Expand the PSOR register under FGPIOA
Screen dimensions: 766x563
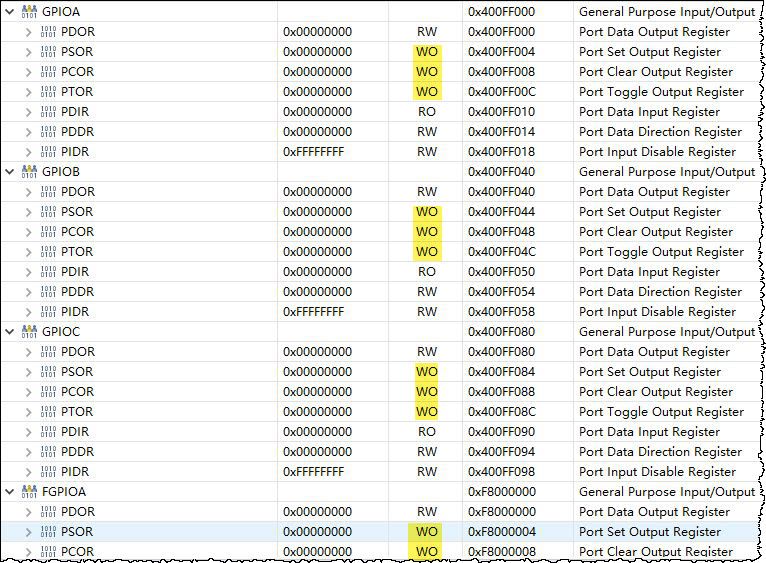coord(28,532)
